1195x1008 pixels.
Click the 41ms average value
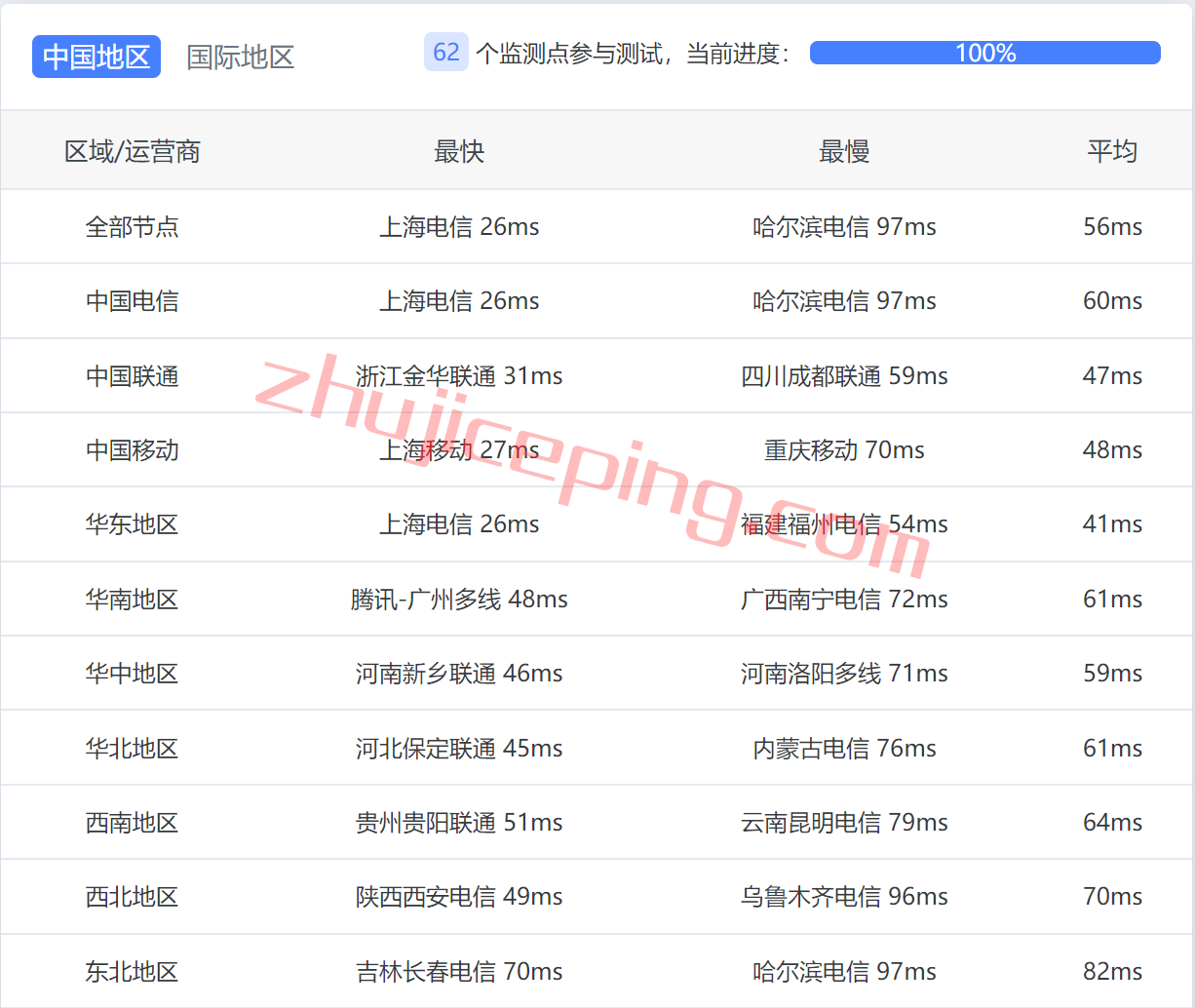tap(1112, 524)
